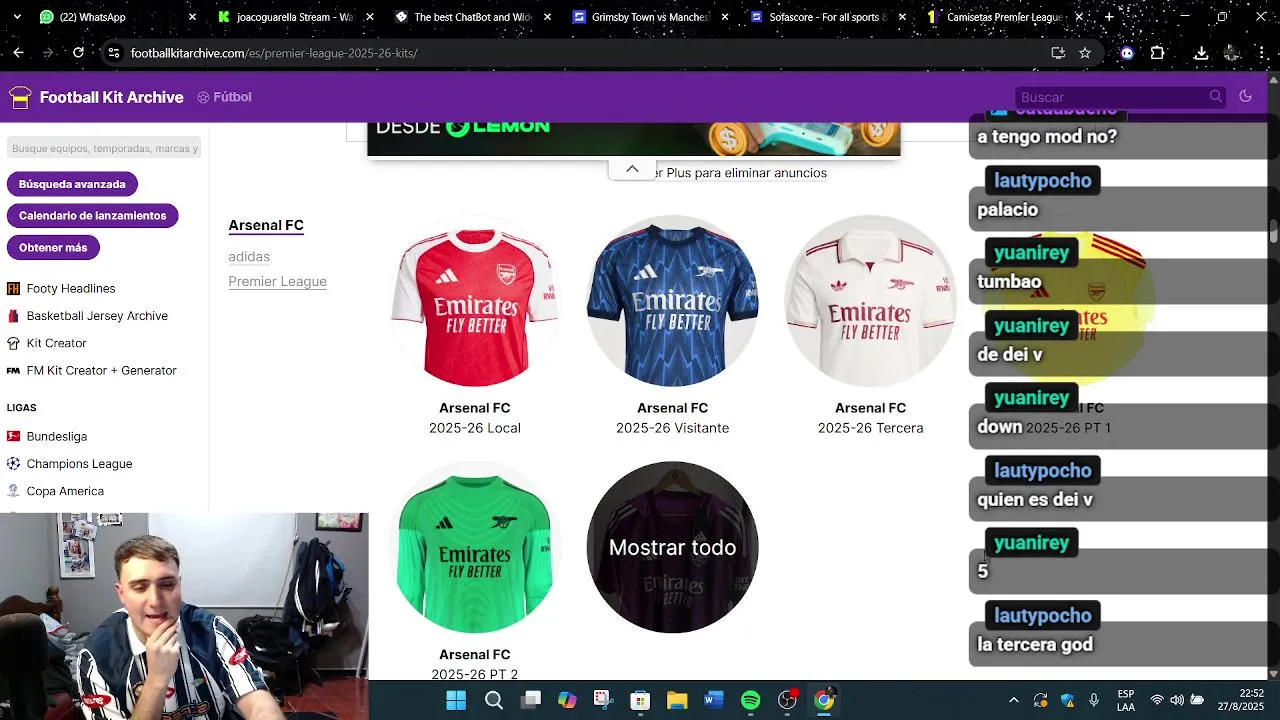This screenshot has width=1280, height=720.
Task: Select the Camisetas Premier League tab
Action: tap(1004, 17)
